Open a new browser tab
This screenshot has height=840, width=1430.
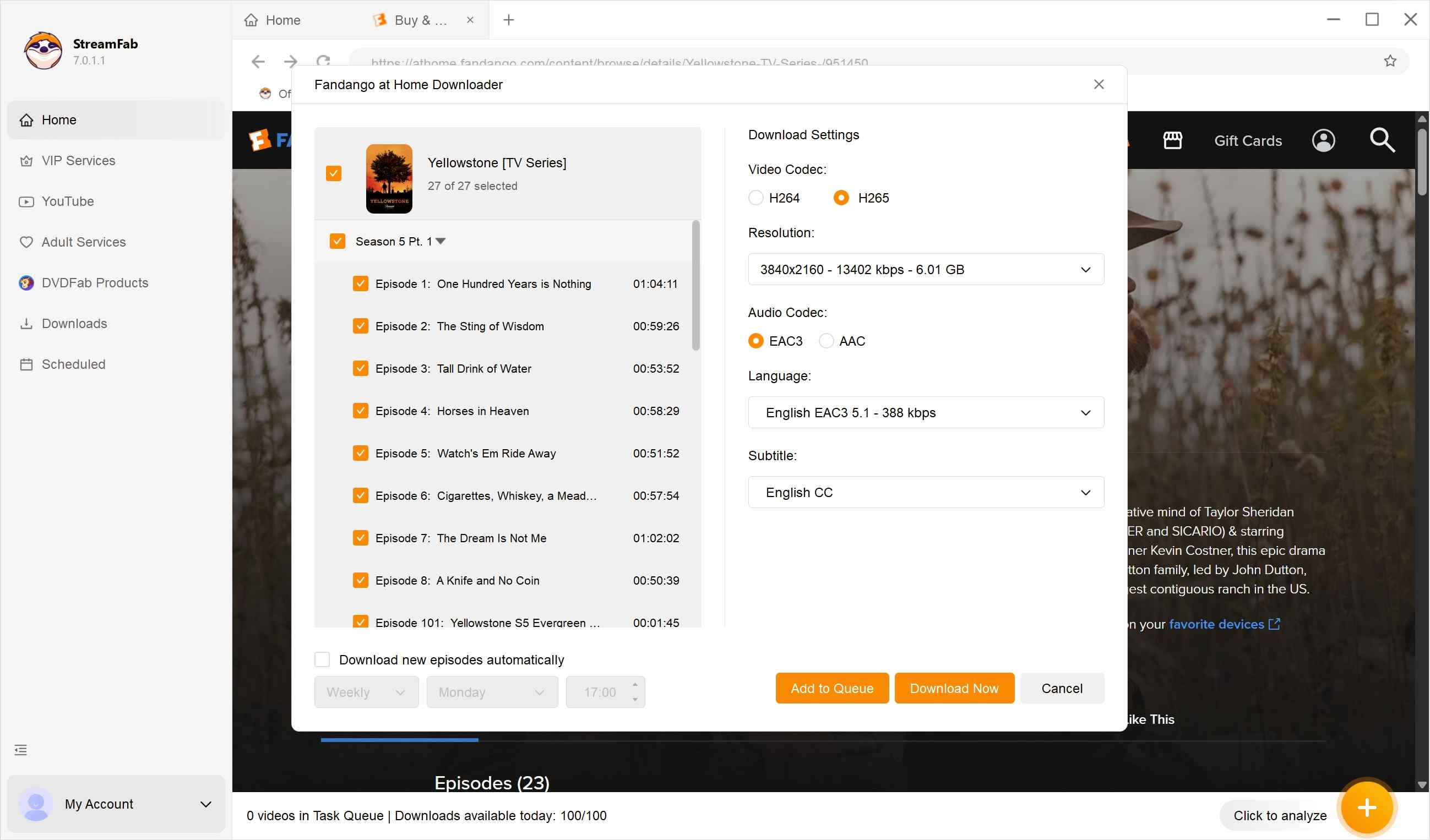coord(508,20)
